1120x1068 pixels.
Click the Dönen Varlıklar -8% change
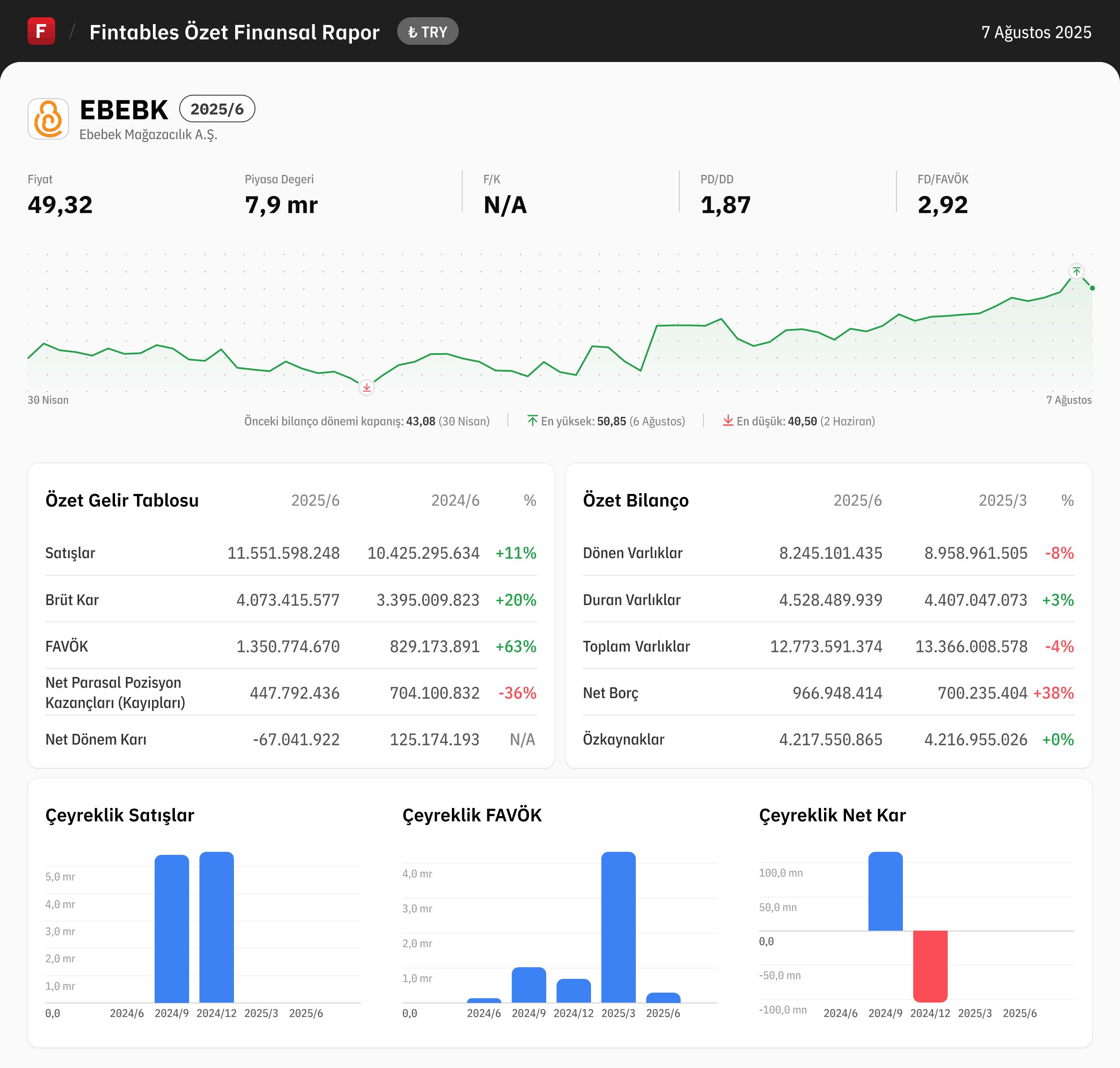pos(1059,553)
